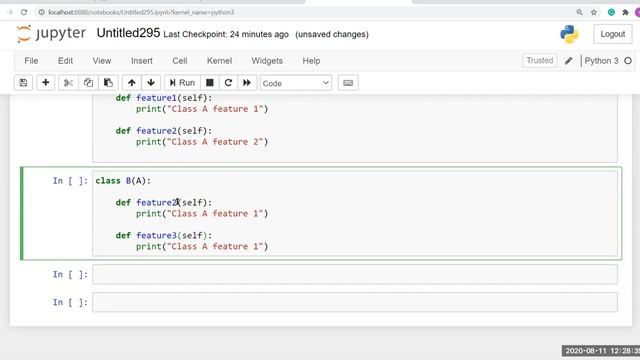Run the selected cell
640x360 pixels.
pyautogui.click(x=182, y=83)
